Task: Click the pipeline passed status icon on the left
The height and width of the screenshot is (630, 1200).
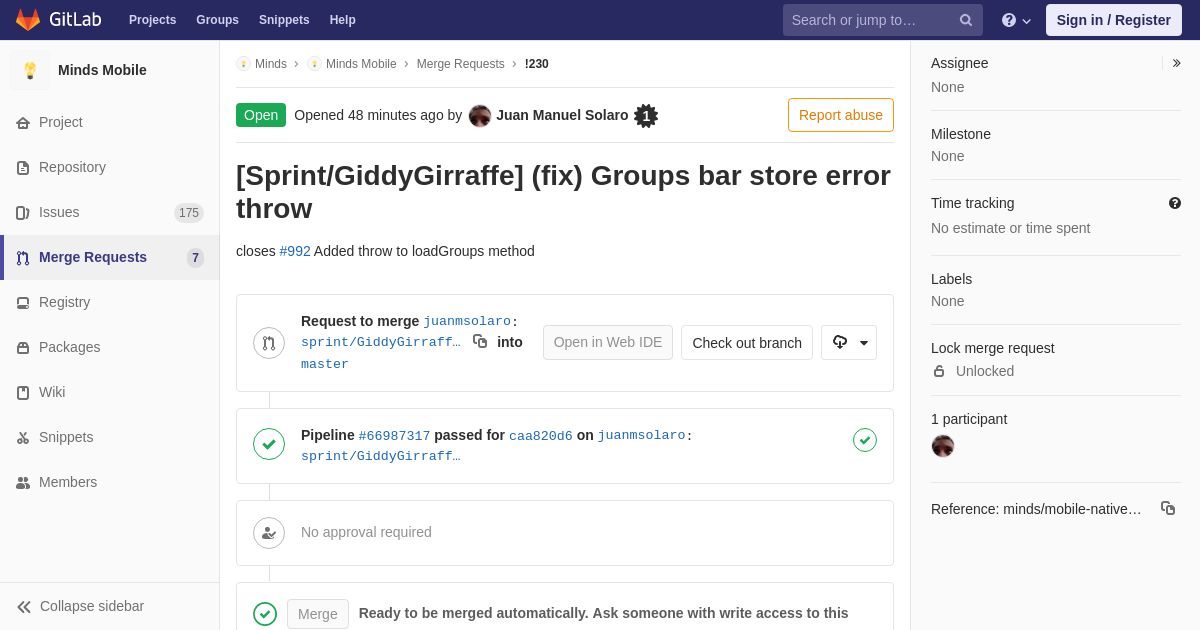Action: (269, 444)
